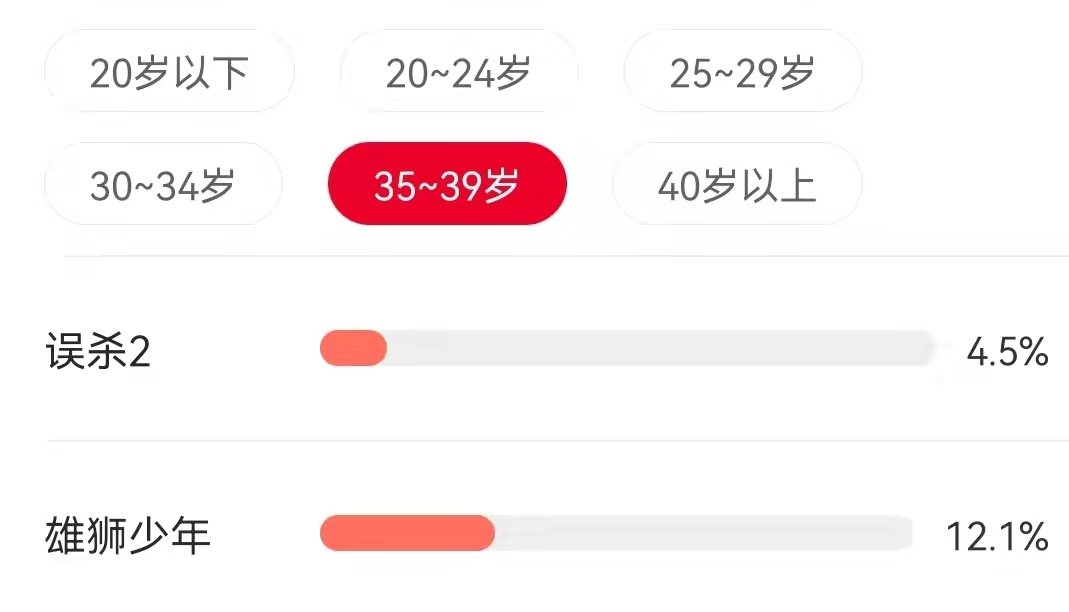
Task: Toggle the highlighted 35~39岁 filter pill
Action: pos(447,186)
